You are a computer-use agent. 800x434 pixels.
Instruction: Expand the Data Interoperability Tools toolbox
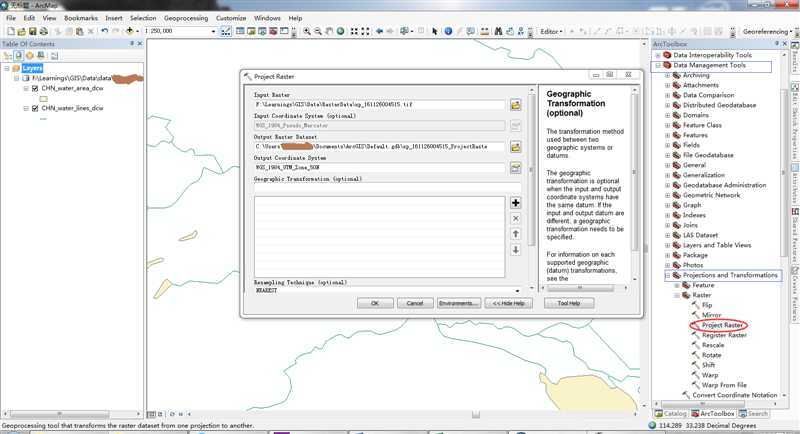658,55
